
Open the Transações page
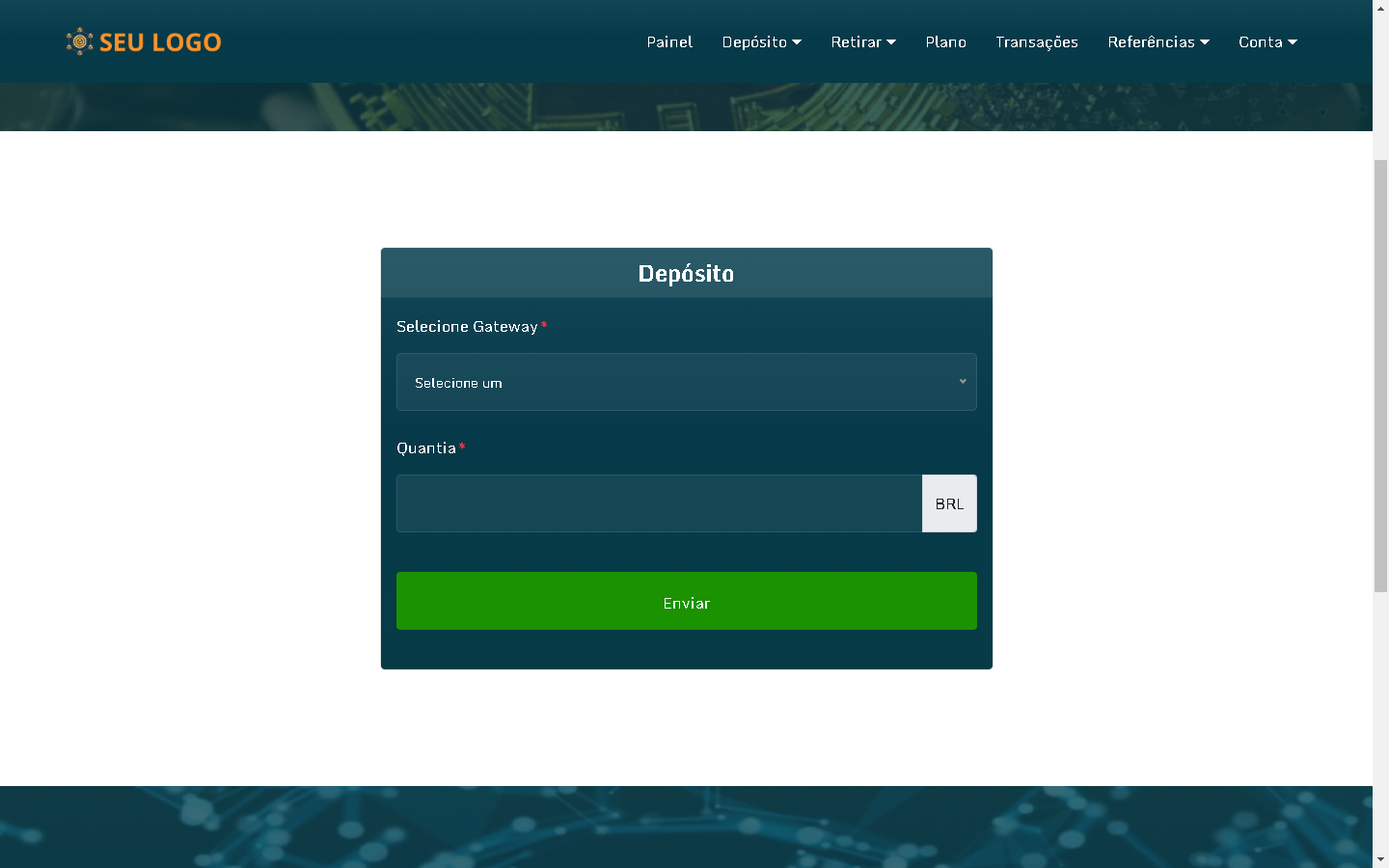(x=1036, y=42)
